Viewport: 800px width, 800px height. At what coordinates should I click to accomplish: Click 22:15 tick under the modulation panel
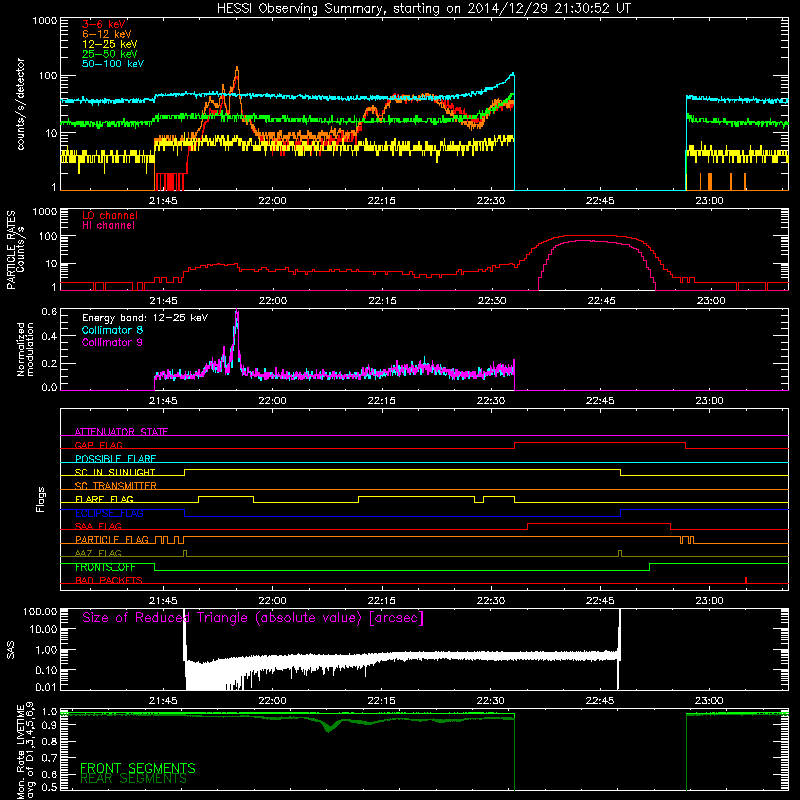tap(382, 401)
